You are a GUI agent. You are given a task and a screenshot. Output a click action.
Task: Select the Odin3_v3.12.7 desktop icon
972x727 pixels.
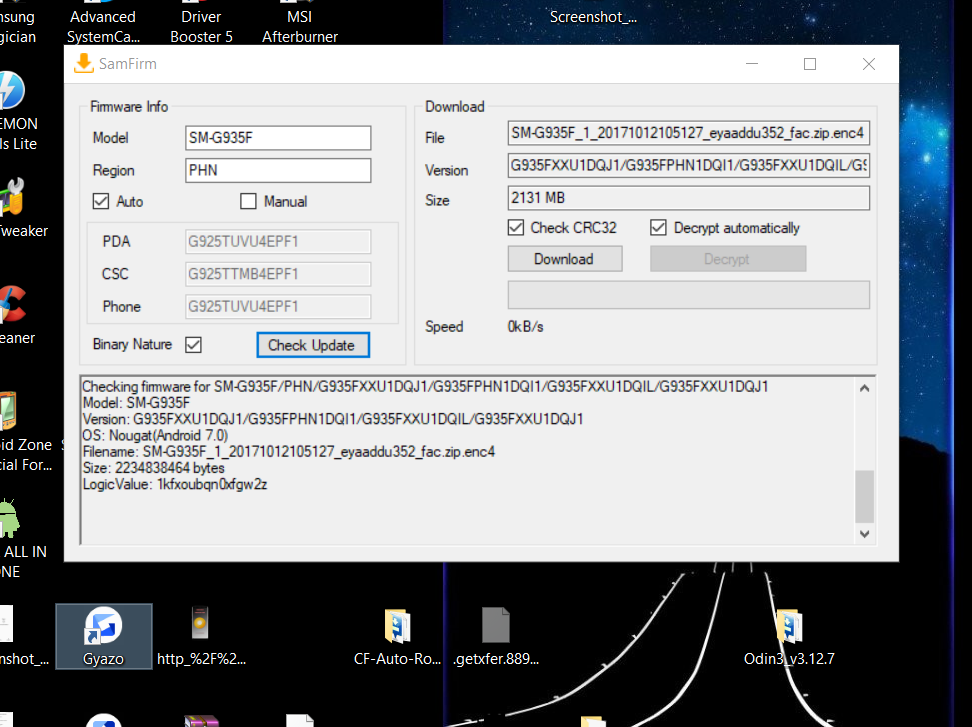(789, 637)
